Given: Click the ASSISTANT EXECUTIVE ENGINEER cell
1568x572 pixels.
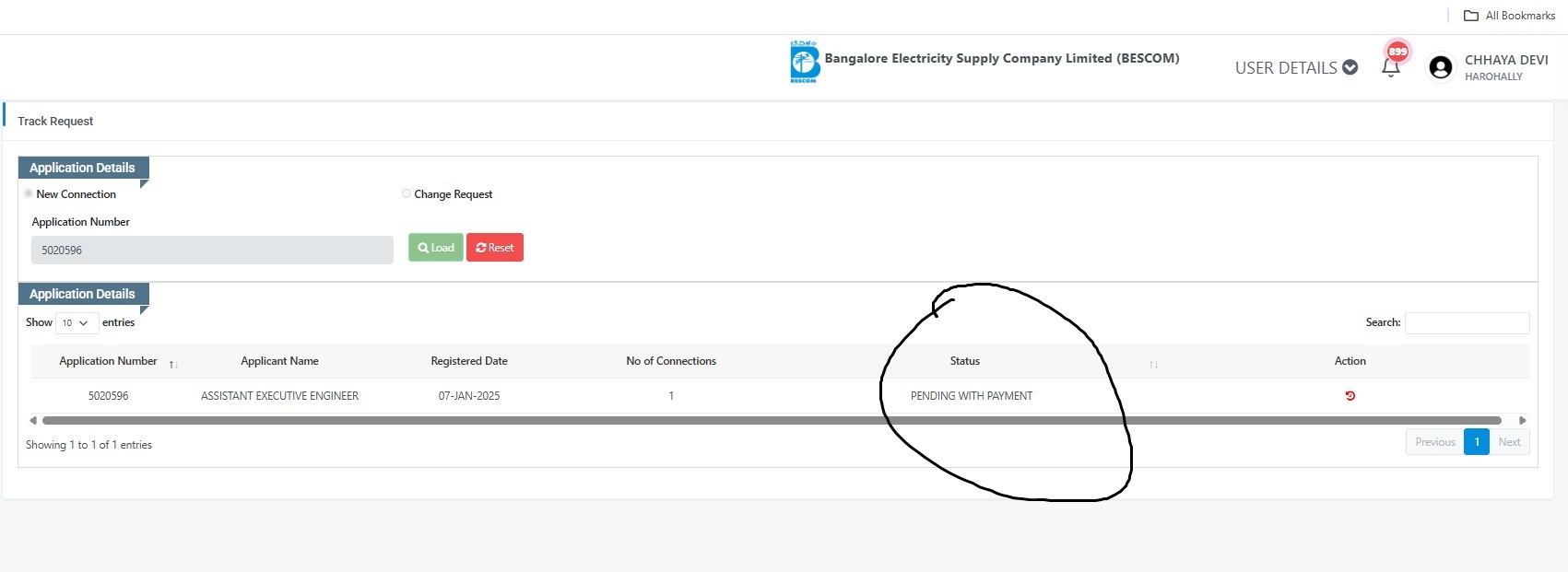Looking at the screenshot, I should [x=279, y=396].
